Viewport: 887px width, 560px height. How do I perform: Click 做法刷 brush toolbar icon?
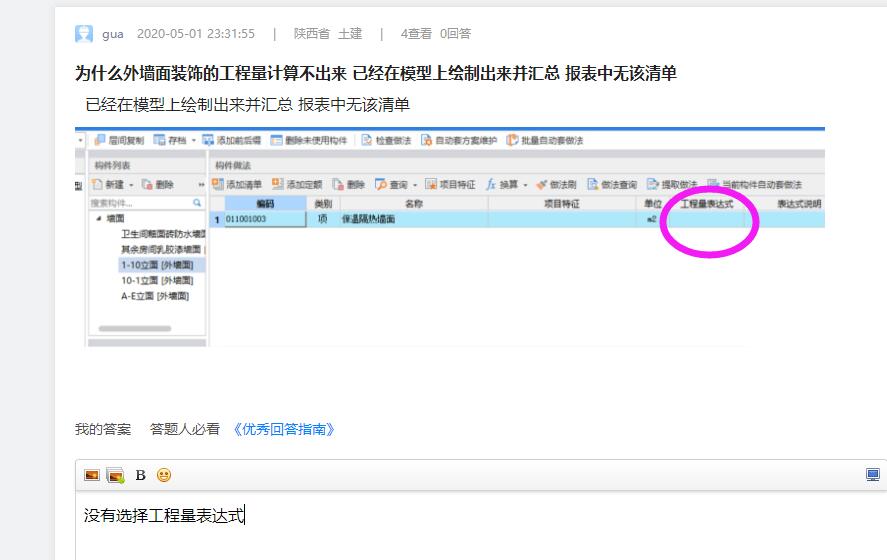(x=542, y=184)
